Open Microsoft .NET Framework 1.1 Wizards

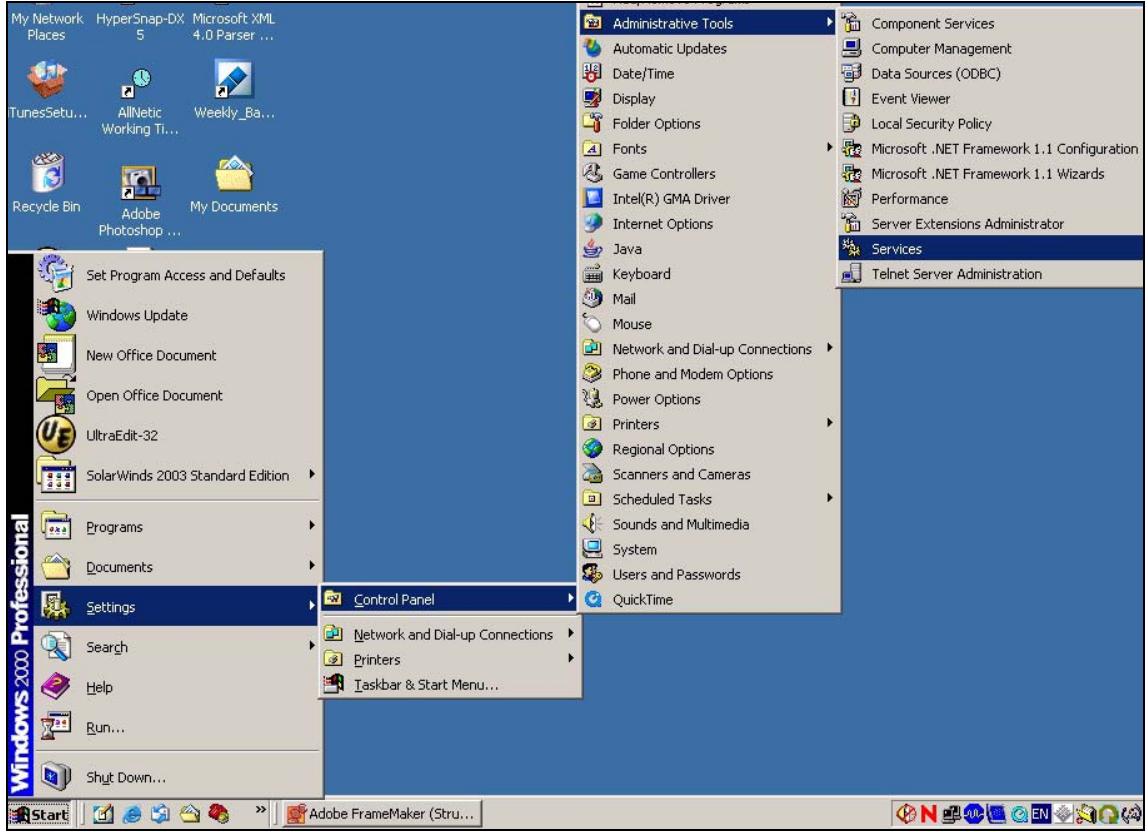pyautogui.click(x=991, y=174)
